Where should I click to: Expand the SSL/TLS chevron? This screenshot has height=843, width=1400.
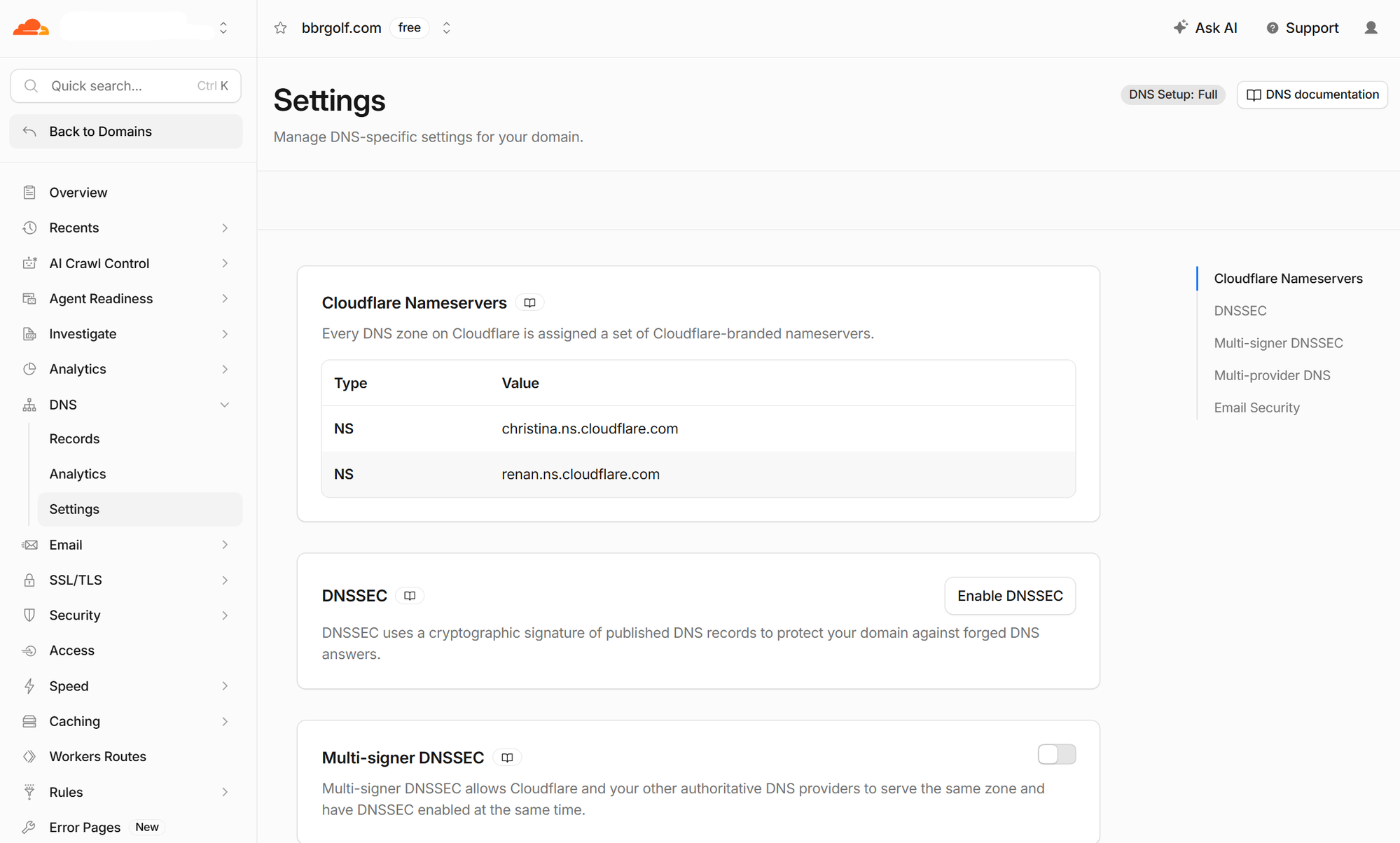pos(225,580)
